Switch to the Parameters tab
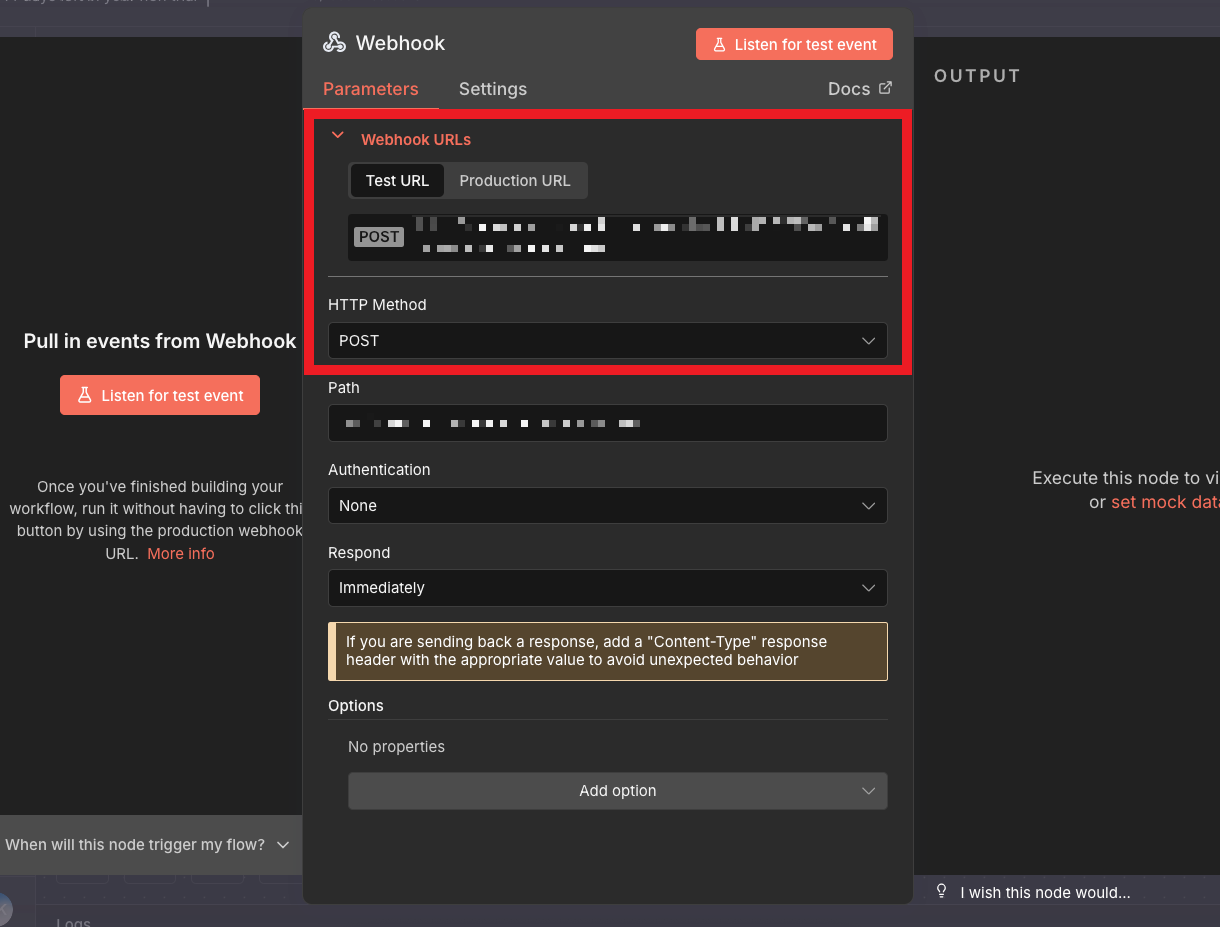The width and height of the screenshot is (1220, 927). 371,89
